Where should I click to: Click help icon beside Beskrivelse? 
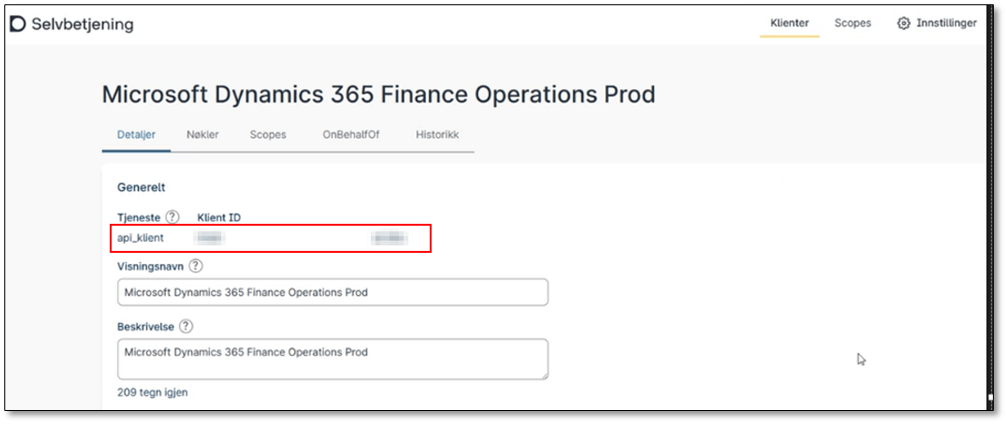[x=186, y=326]
